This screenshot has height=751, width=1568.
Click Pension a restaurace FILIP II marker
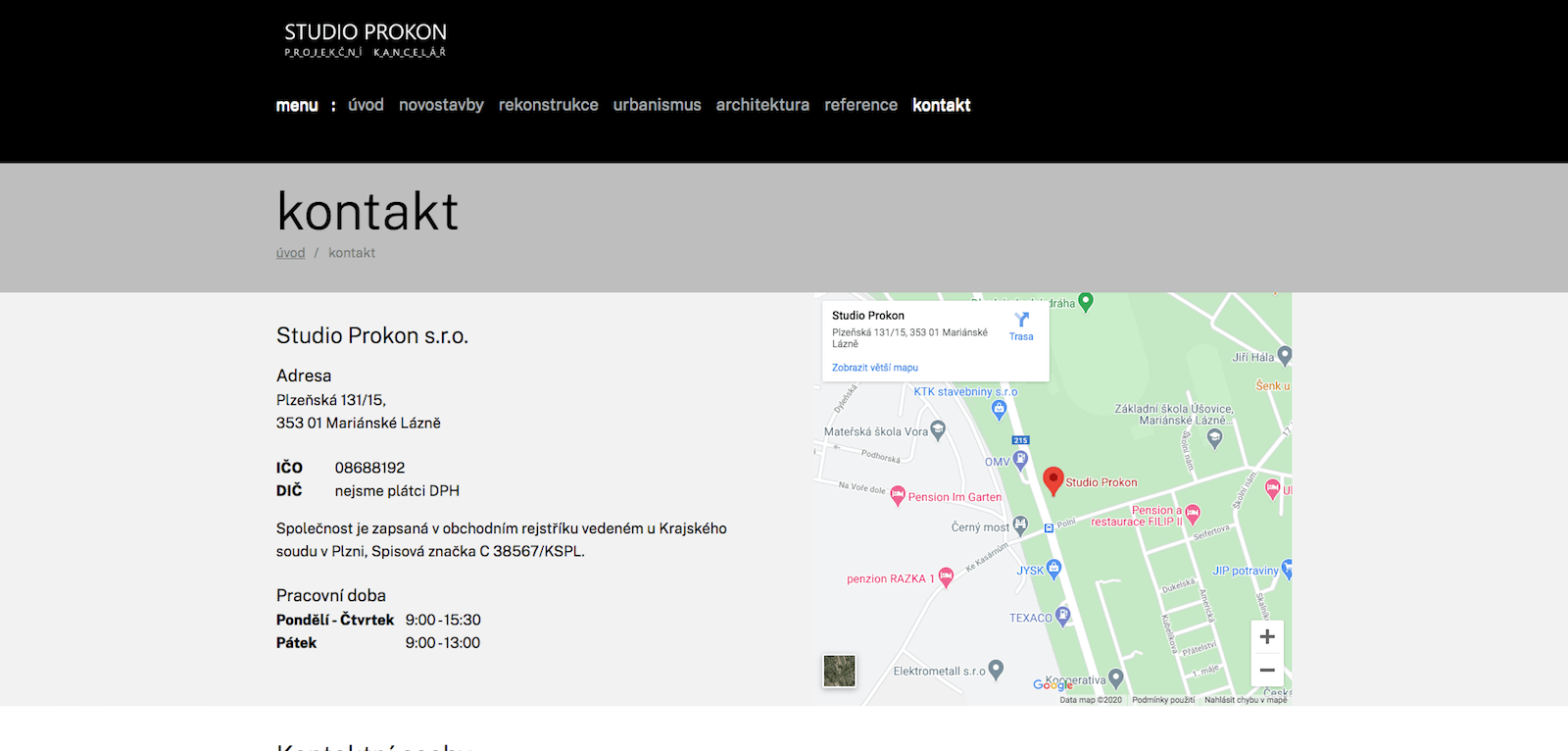(1193, 513)
